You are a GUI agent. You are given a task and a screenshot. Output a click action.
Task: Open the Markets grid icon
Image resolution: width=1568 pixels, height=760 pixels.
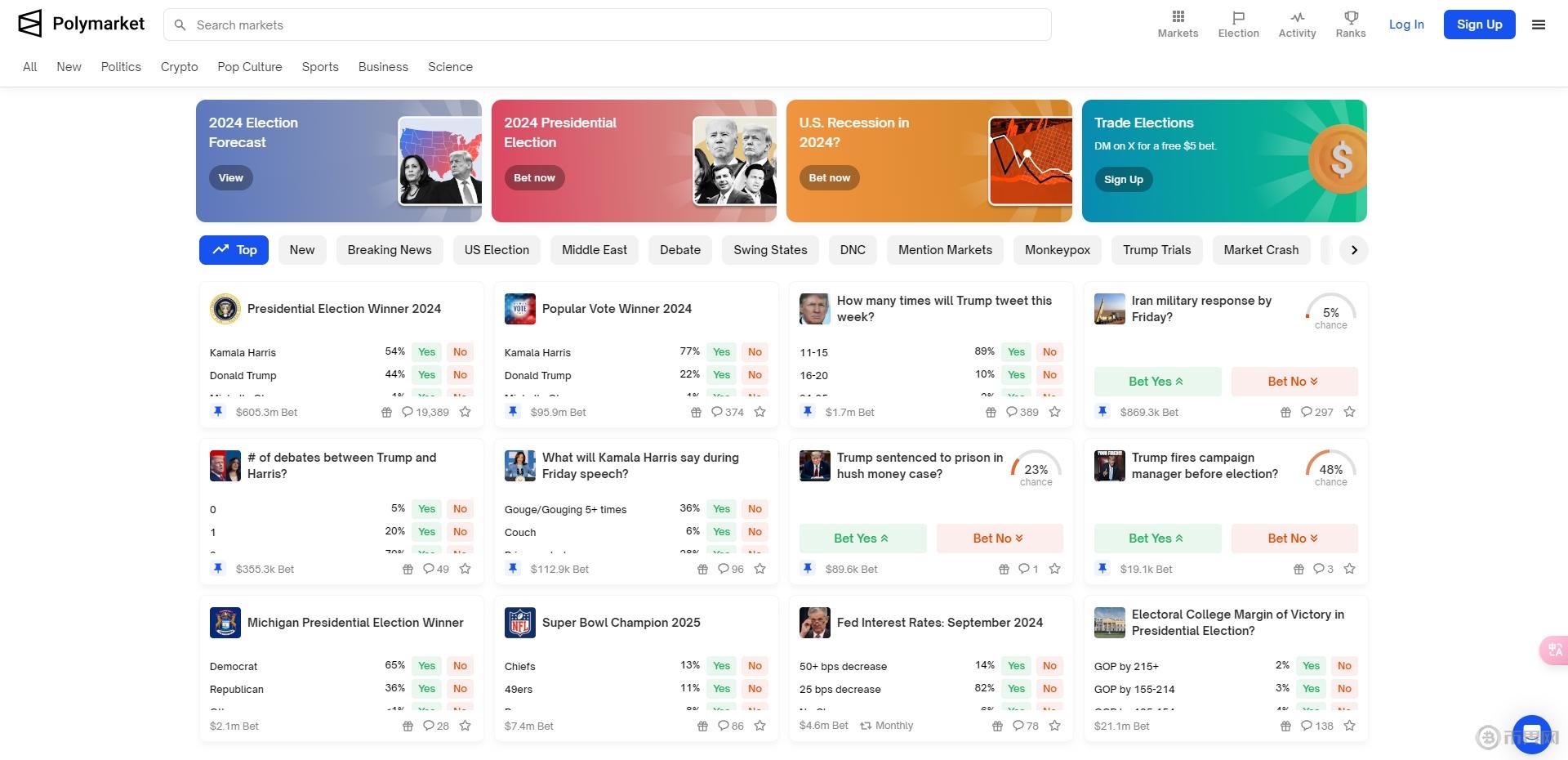1178,17
